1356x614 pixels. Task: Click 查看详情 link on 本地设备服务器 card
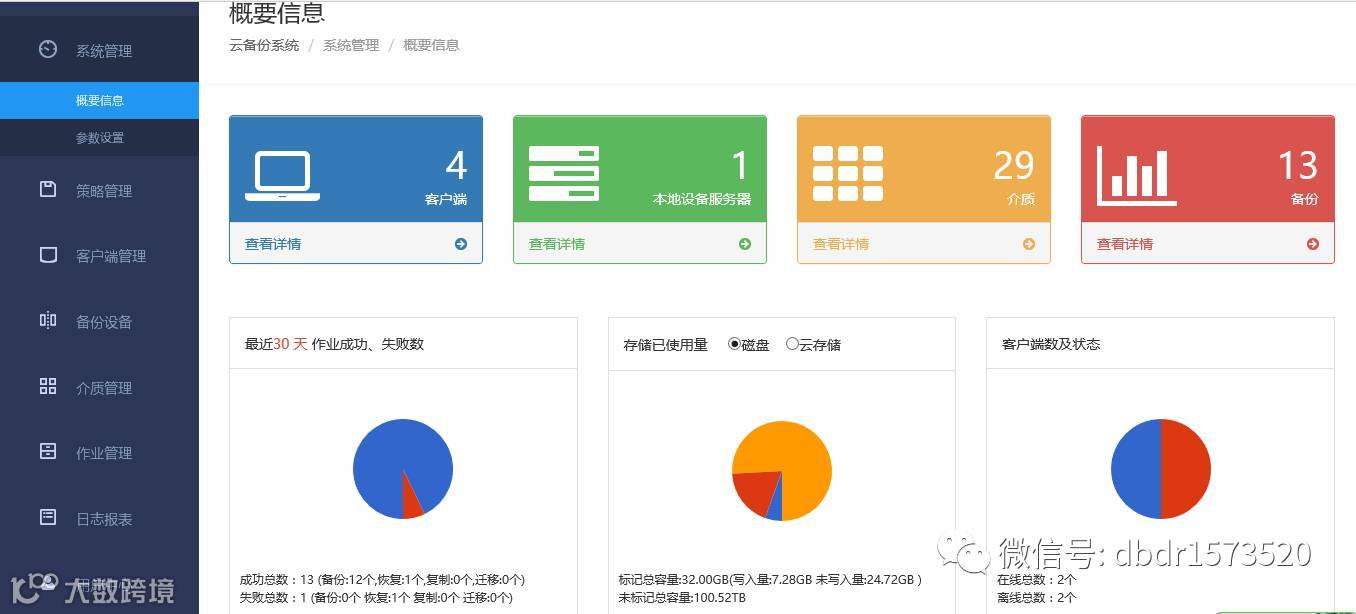tap(557, 244)
